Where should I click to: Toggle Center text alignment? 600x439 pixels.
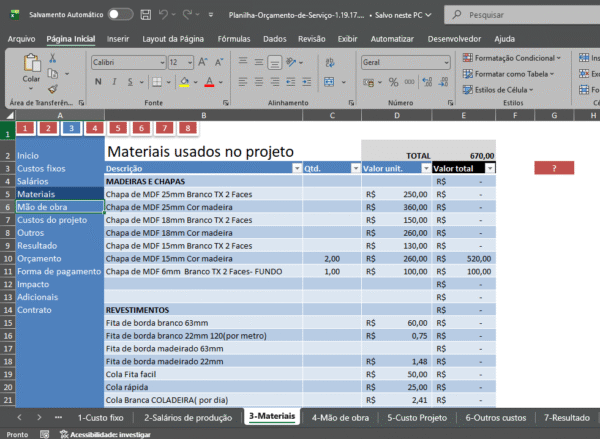pos(259,82)
